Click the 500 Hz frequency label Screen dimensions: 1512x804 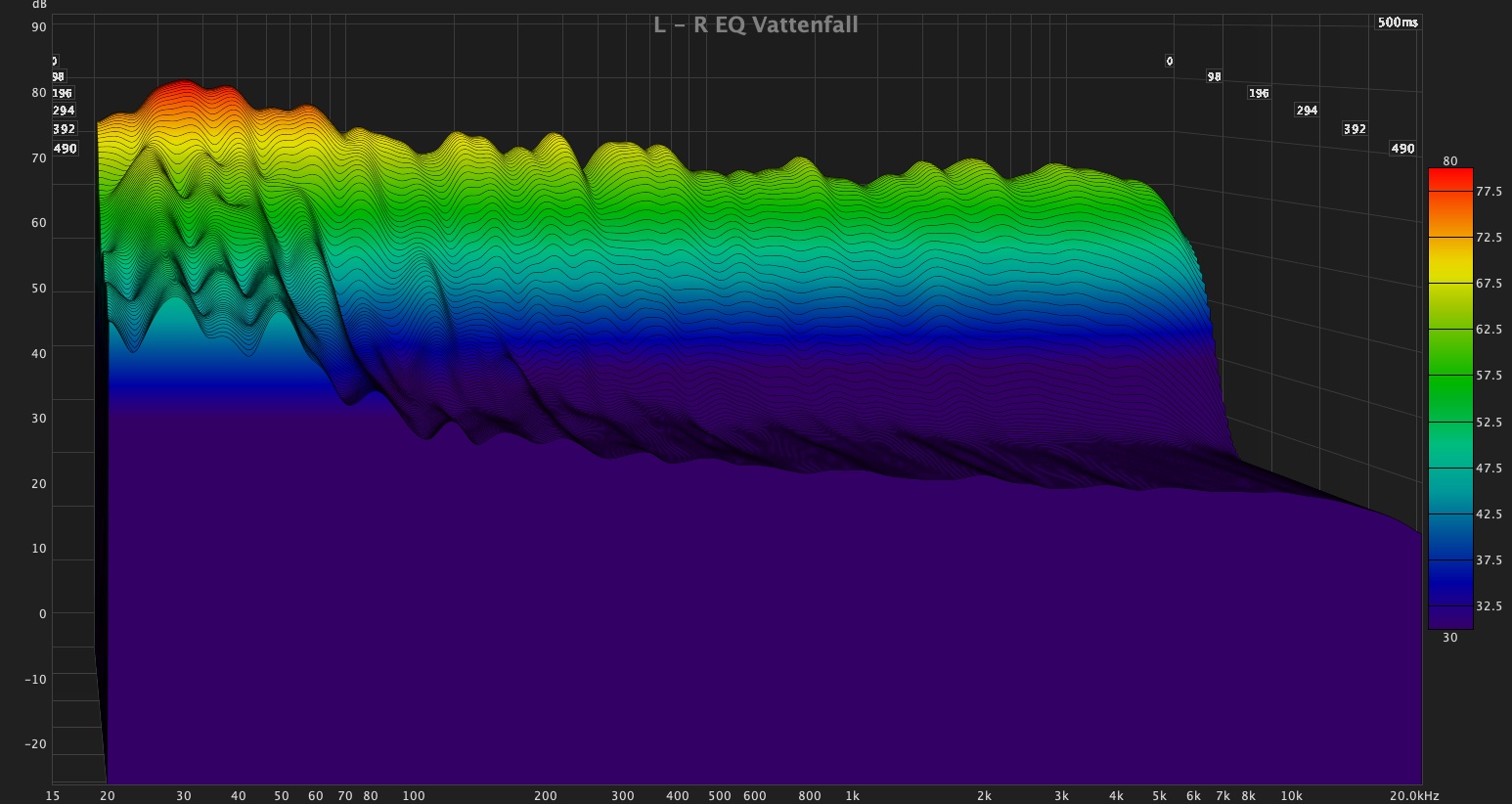(720, 795)
